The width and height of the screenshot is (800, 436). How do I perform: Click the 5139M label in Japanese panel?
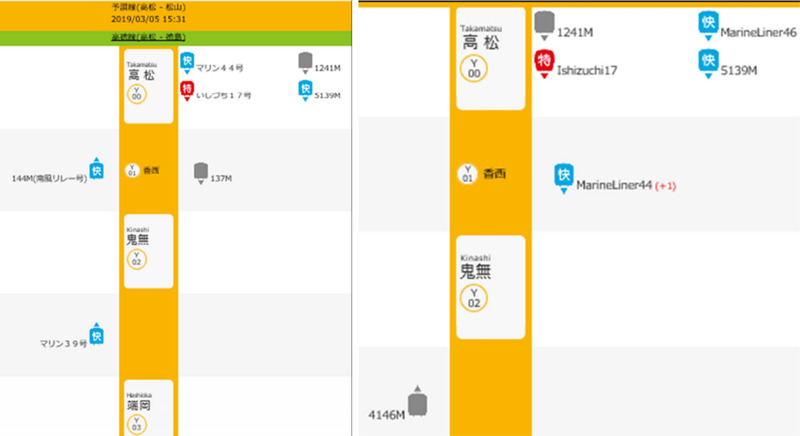(328, 95)
